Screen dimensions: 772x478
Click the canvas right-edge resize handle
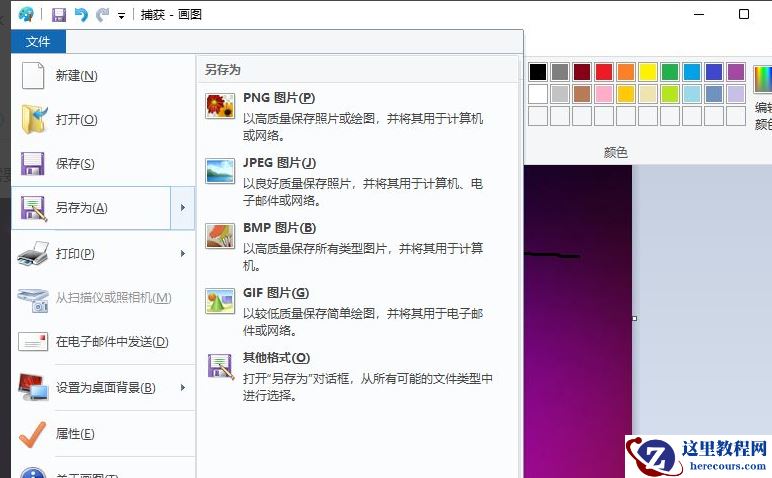pyautogui.click(x=634, y=319)
